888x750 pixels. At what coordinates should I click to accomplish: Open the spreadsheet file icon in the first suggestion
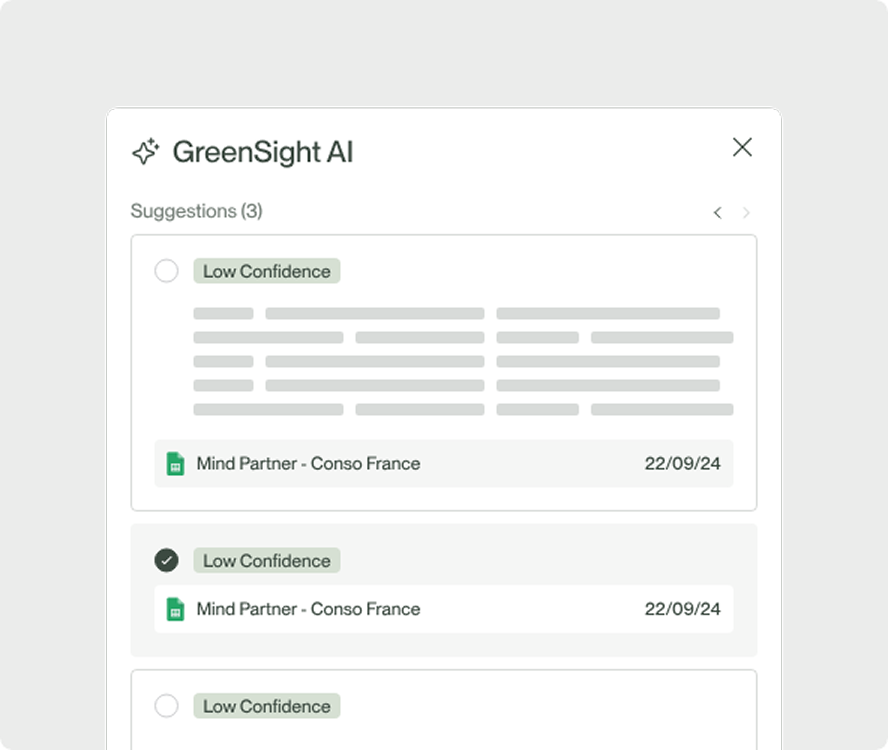click(176, 464)
